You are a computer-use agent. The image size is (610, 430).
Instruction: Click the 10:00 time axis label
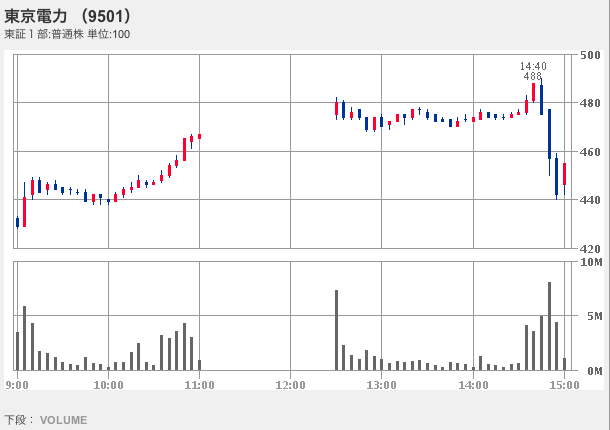coord(108,385)
